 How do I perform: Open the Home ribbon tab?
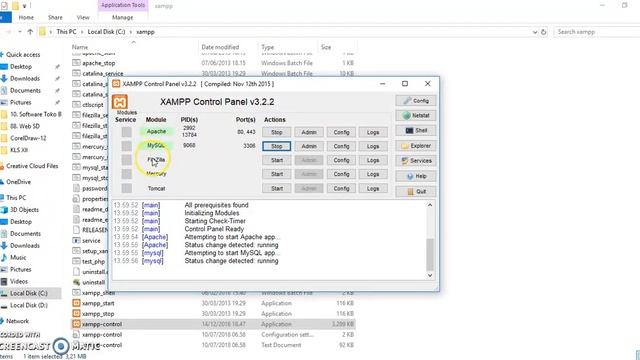[x=26, y=18]
